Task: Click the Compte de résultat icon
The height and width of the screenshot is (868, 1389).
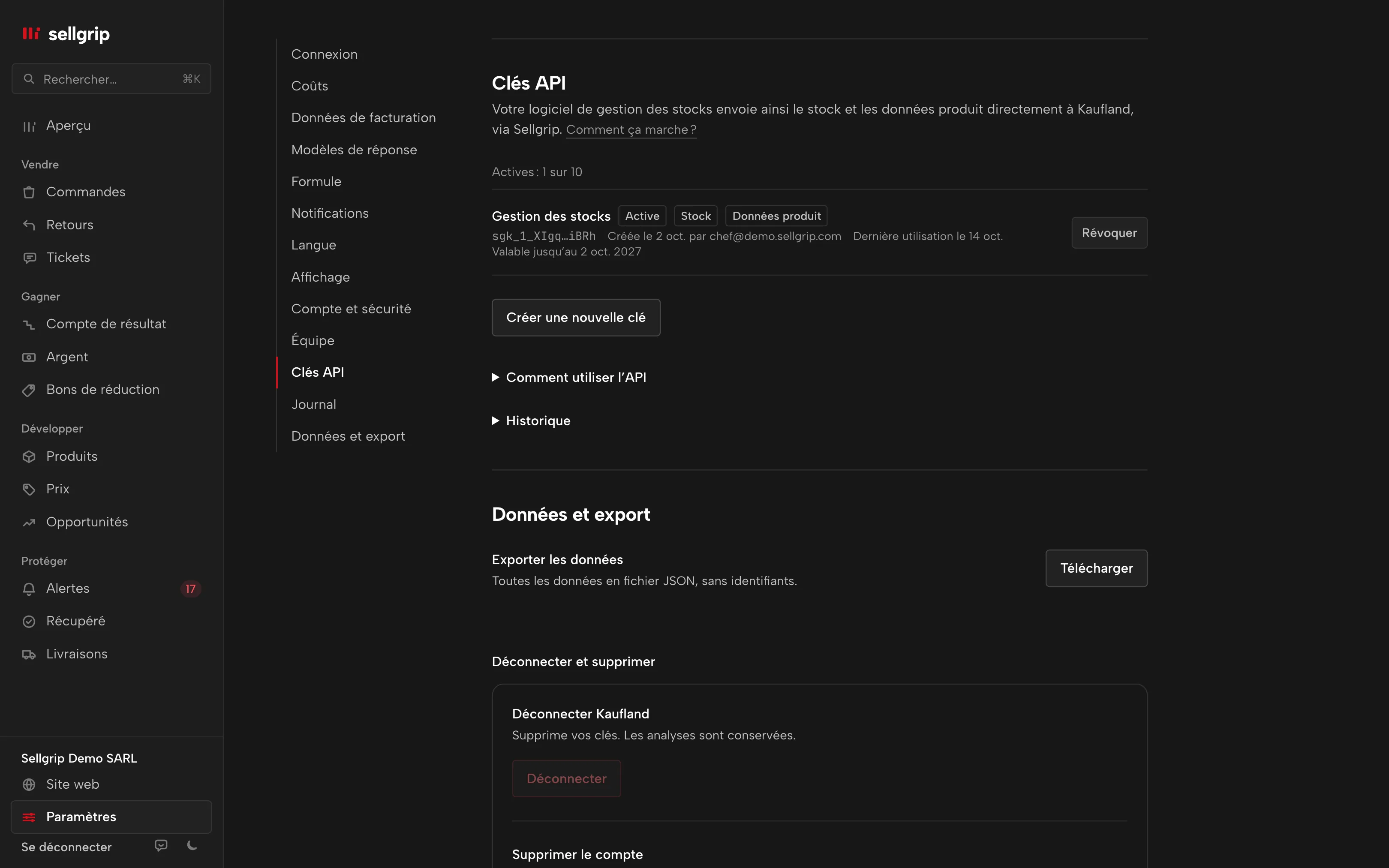Action: pos(29,324)
